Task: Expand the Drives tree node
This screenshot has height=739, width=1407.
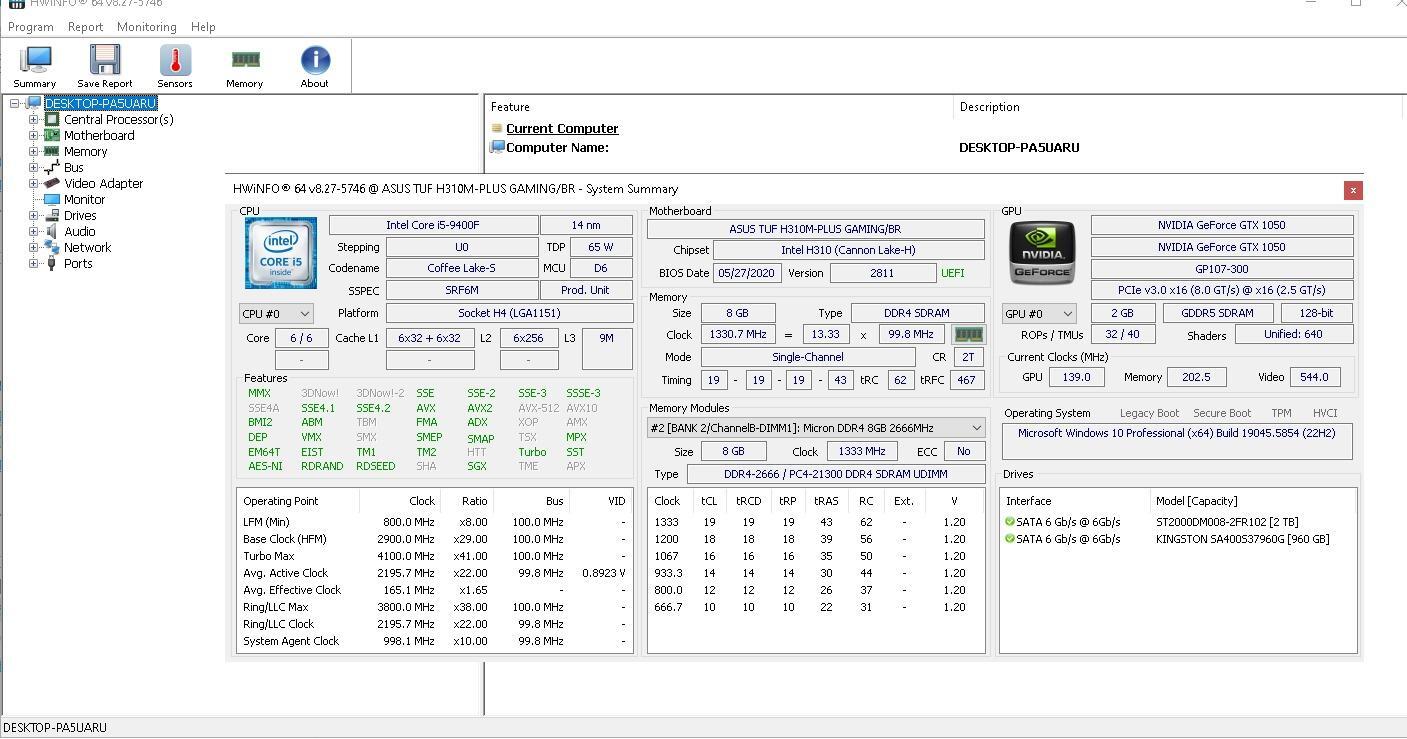Action: (x=33, y=215)
